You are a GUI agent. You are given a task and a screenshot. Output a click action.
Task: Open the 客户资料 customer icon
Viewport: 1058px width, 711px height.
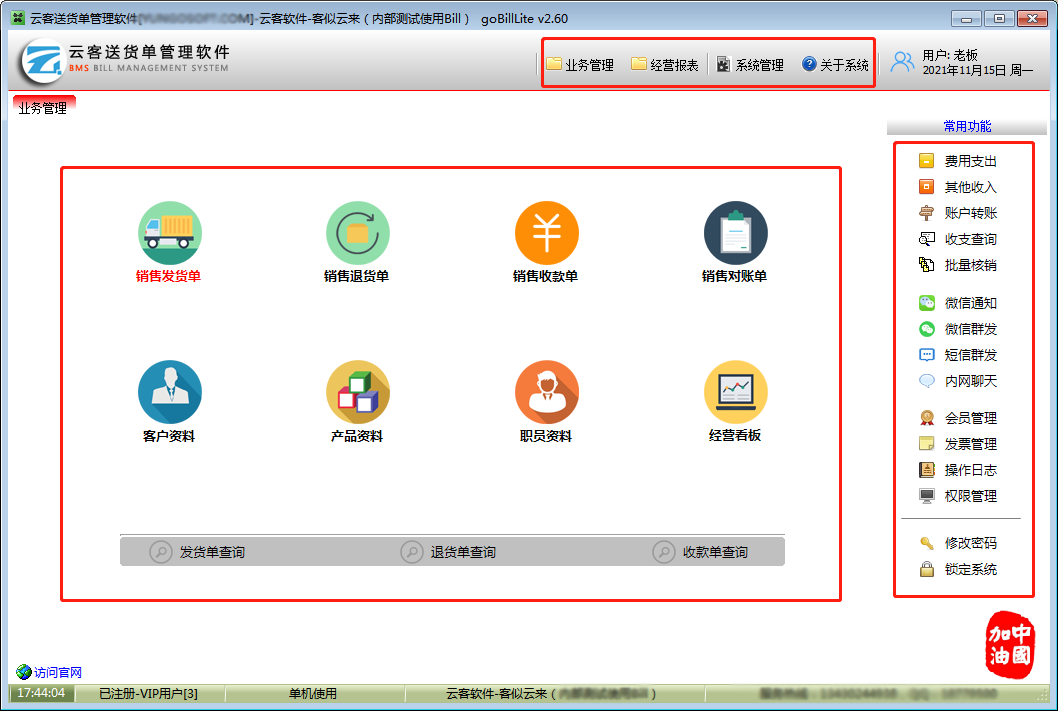[x=169, y=392]
